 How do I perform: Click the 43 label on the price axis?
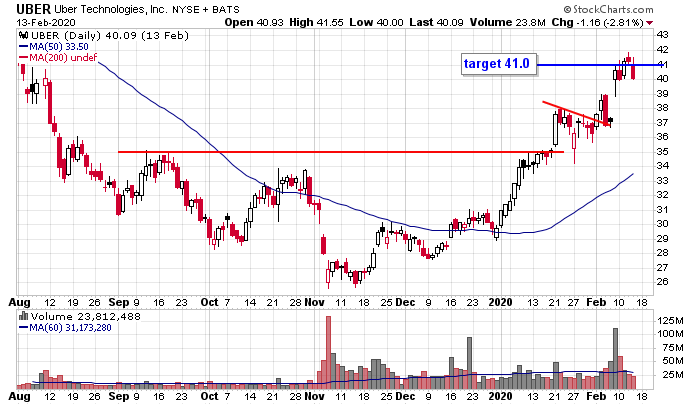[662, 35]
